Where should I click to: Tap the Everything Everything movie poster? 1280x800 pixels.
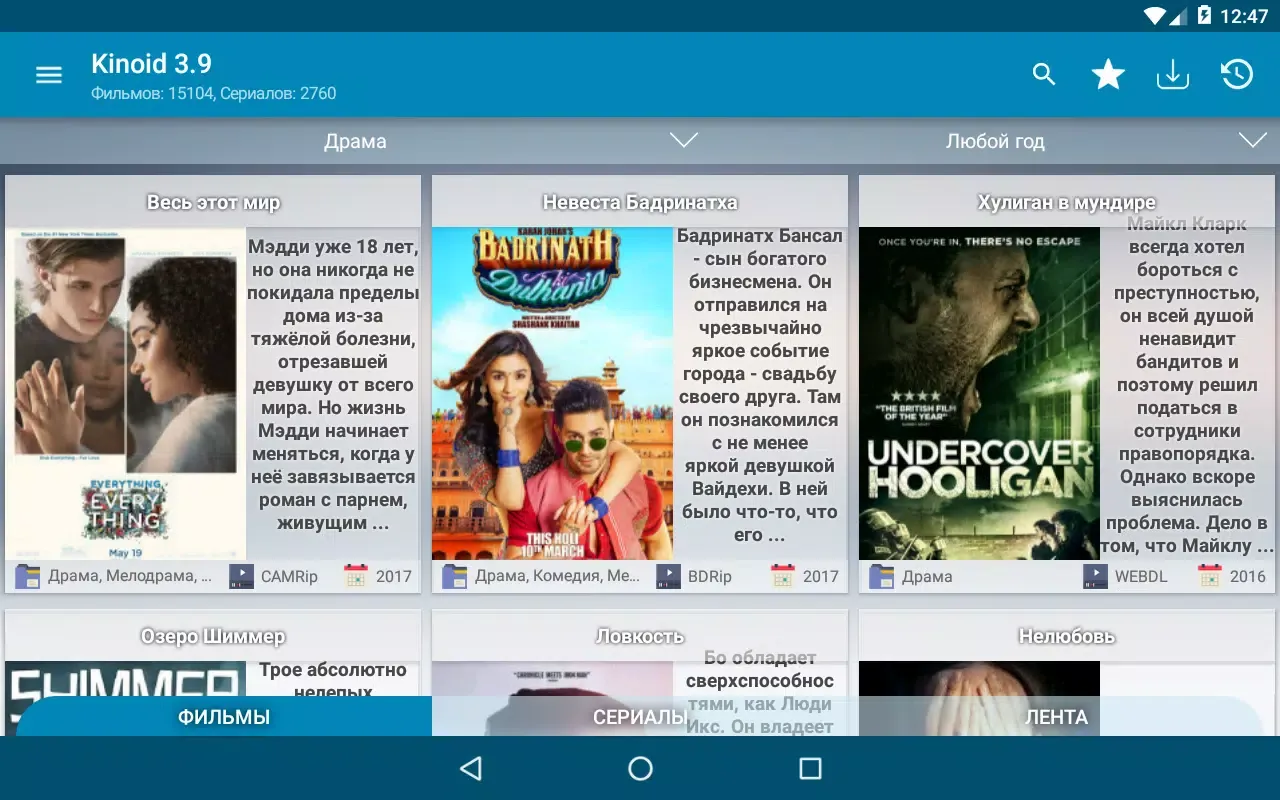(x=126, y=394)
